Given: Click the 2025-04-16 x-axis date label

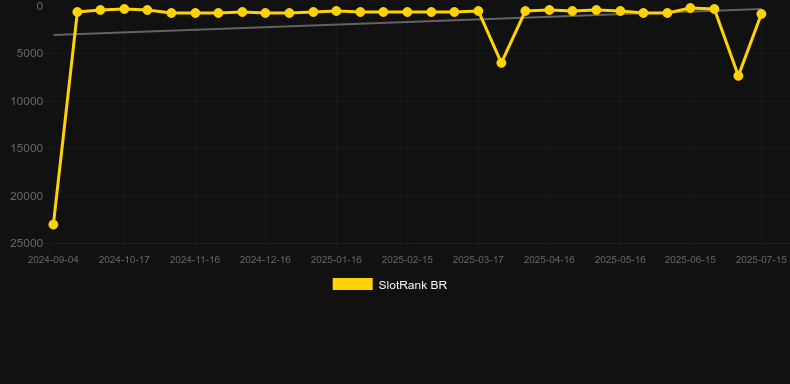Looking at the screenshot, I should pyautogui.click(x=549, y=260).
